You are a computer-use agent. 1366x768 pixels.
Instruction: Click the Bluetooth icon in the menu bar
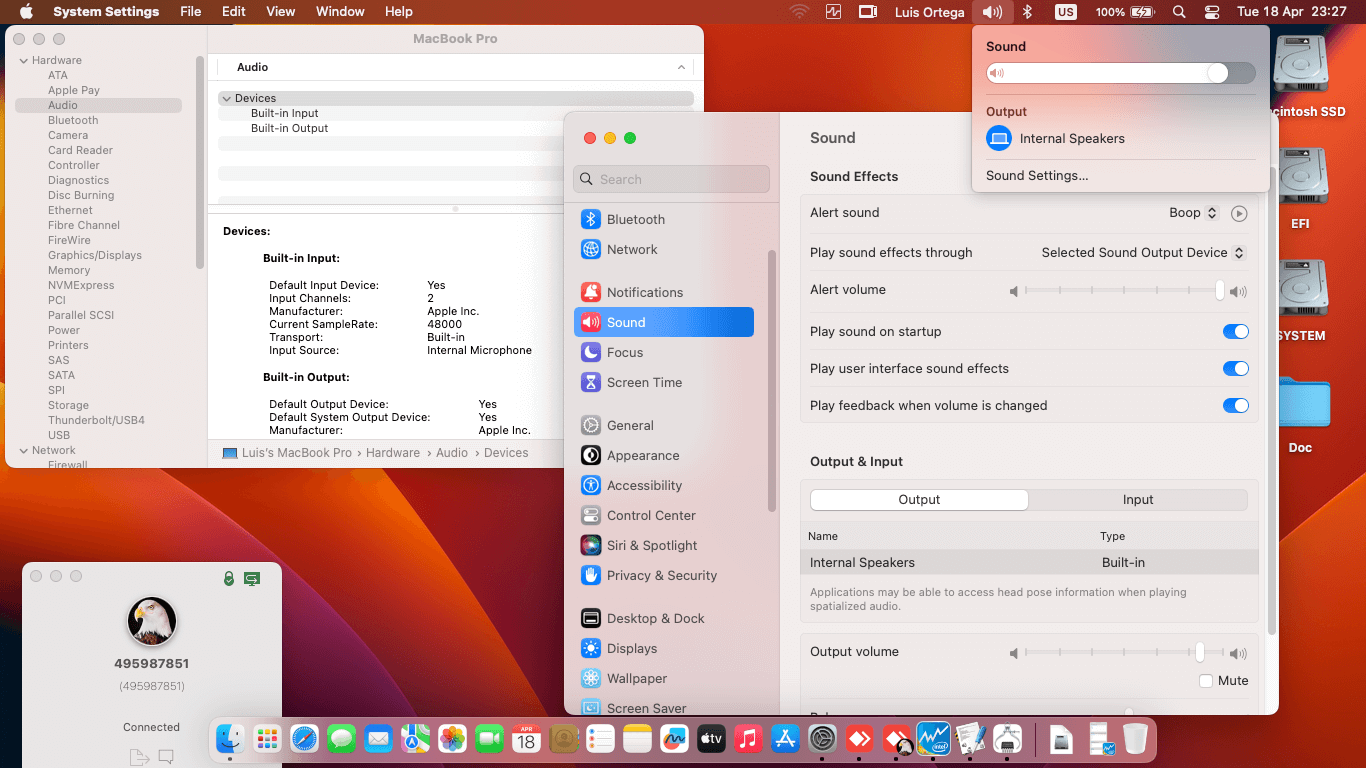tap(1027, 12)
